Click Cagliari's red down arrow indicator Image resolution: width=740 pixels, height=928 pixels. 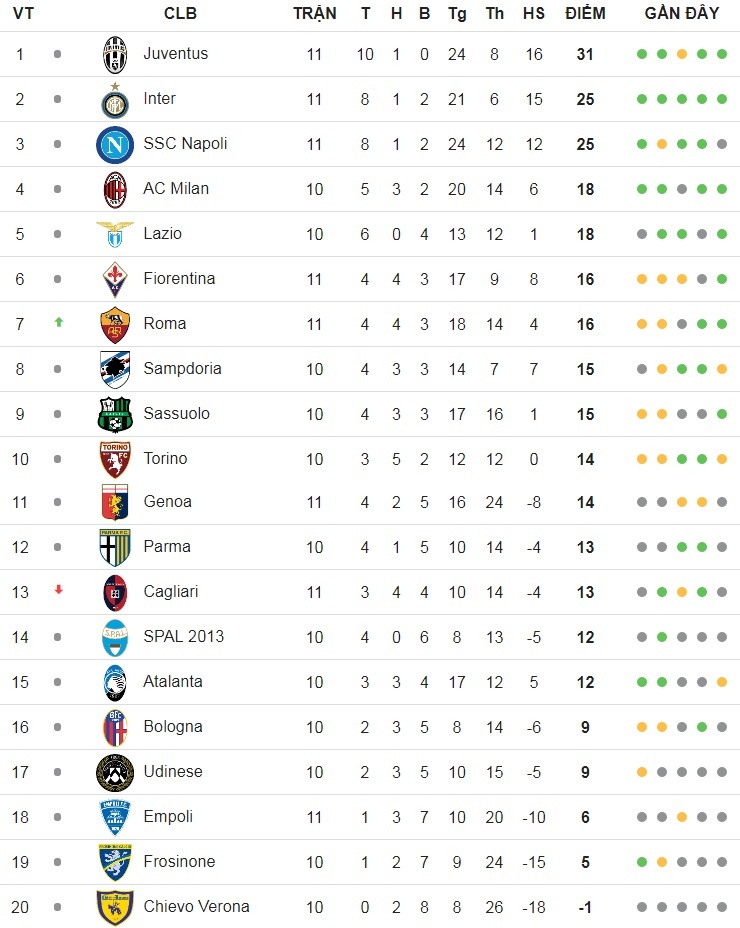coord(58,590)
